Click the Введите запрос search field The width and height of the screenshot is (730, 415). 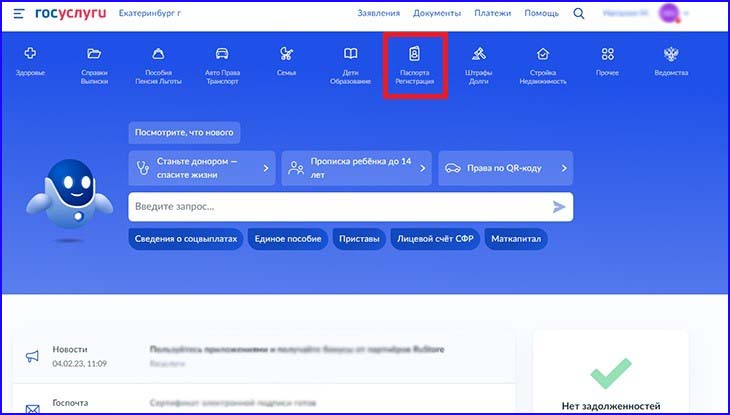tap(335, 207)
